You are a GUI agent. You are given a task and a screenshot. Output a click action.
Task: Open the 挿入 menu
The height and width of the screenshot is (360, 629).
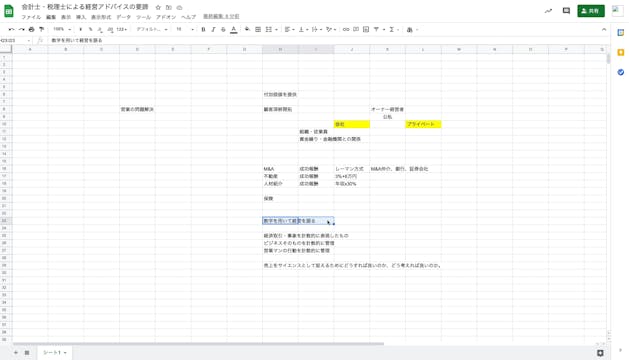pyautogui.click(x=81, y=17)
